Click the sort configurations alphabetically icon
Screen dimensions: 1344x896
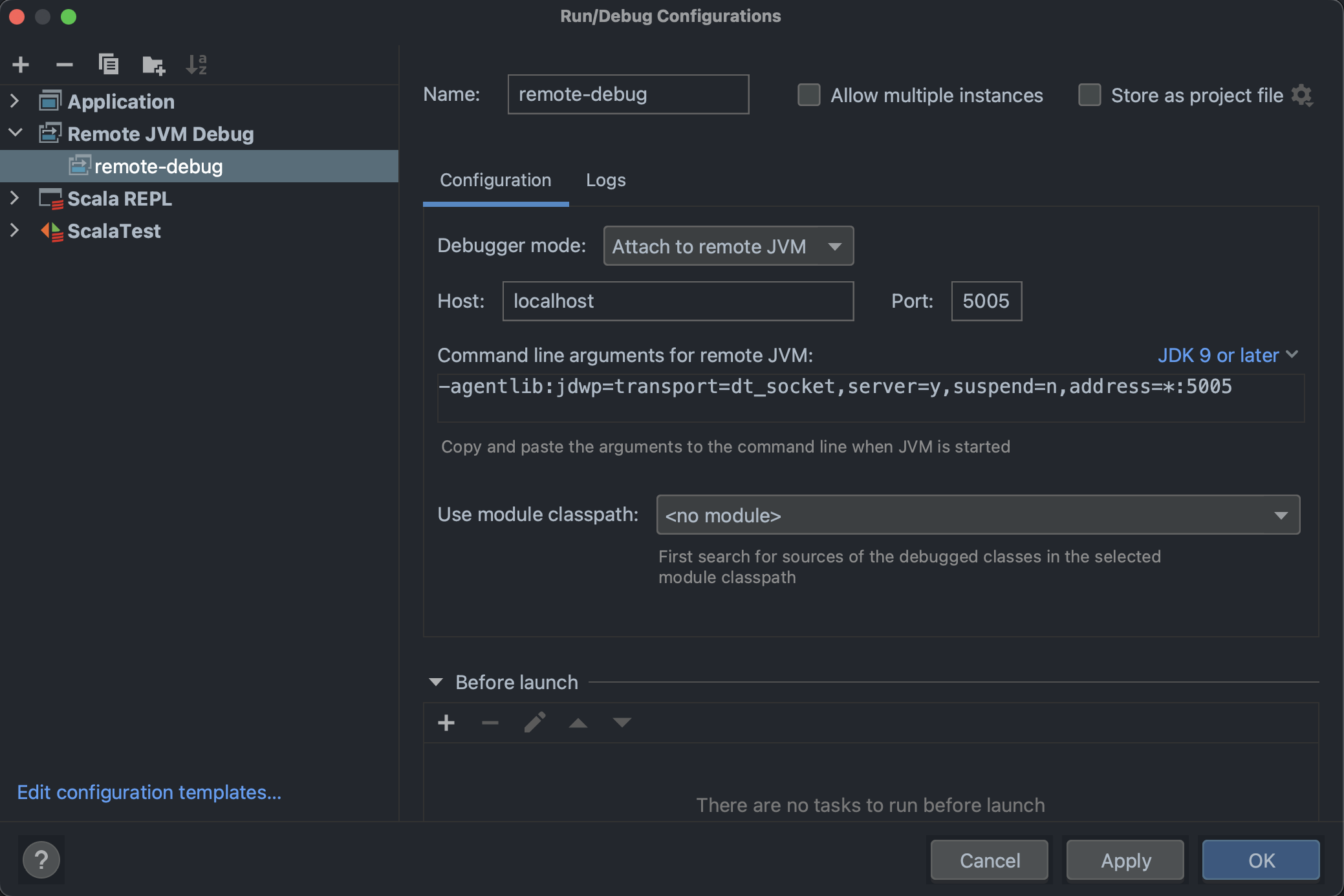(x=196, y=65)
